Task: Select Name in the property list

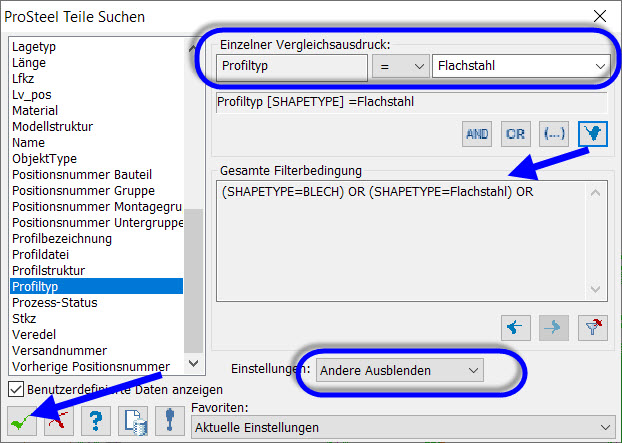Action: tap(96, 143)
